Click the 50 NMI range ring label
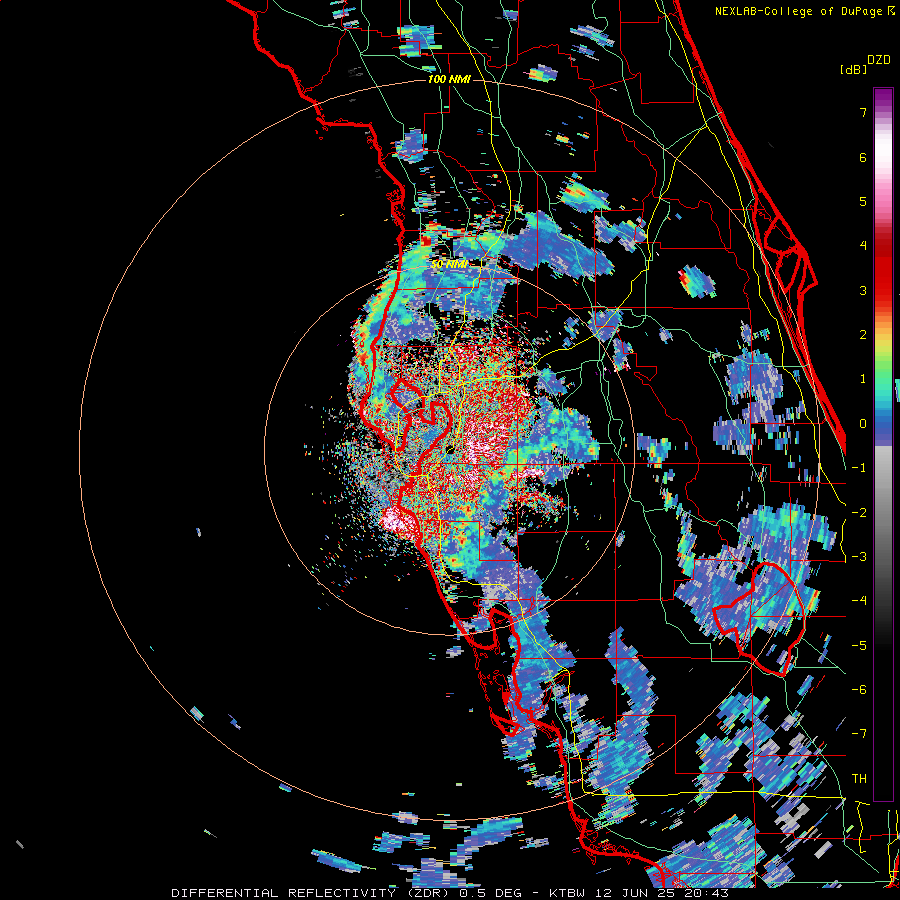This screenshot has height=900, width=900. point(449,264)
